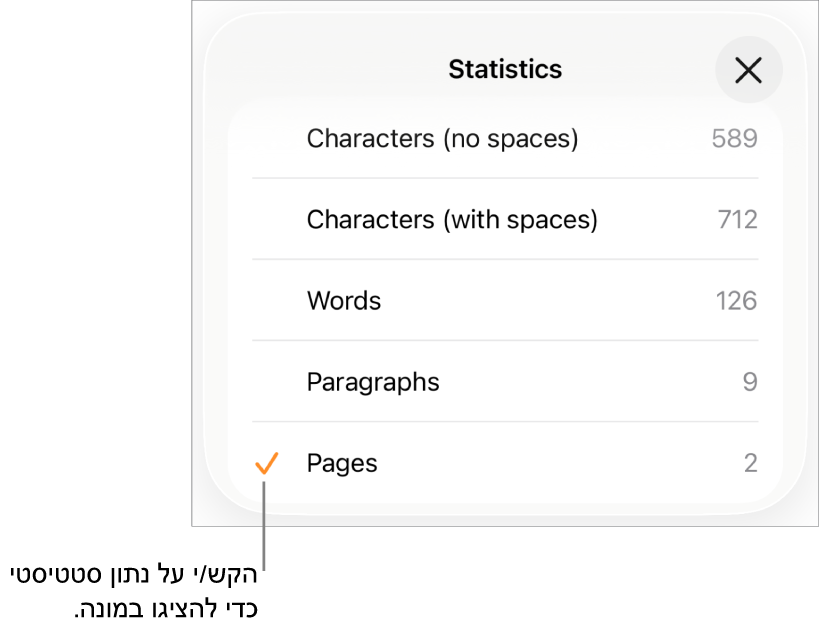Close the Statistics panel
This screenshot has width=819, height=628.
[x=748, y=70]
